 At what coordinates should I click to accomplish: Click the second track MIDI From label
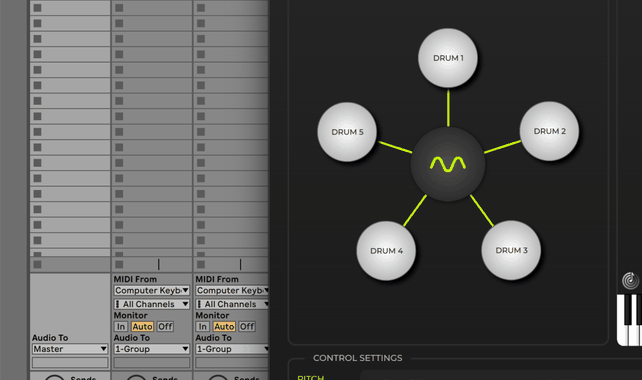click(135, 279)
